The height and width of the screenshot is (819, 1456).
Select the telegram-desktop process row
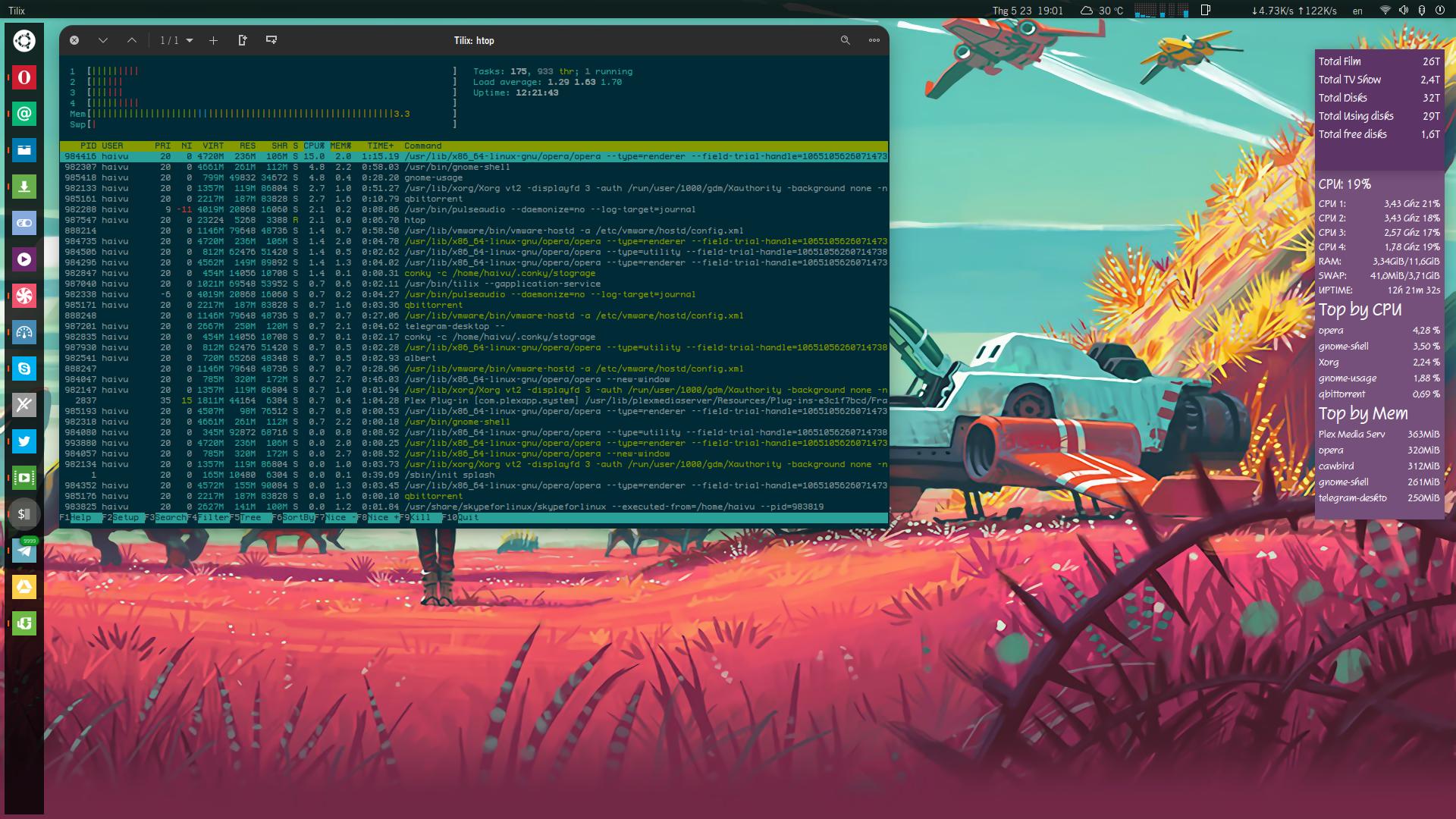click(473, 326)
